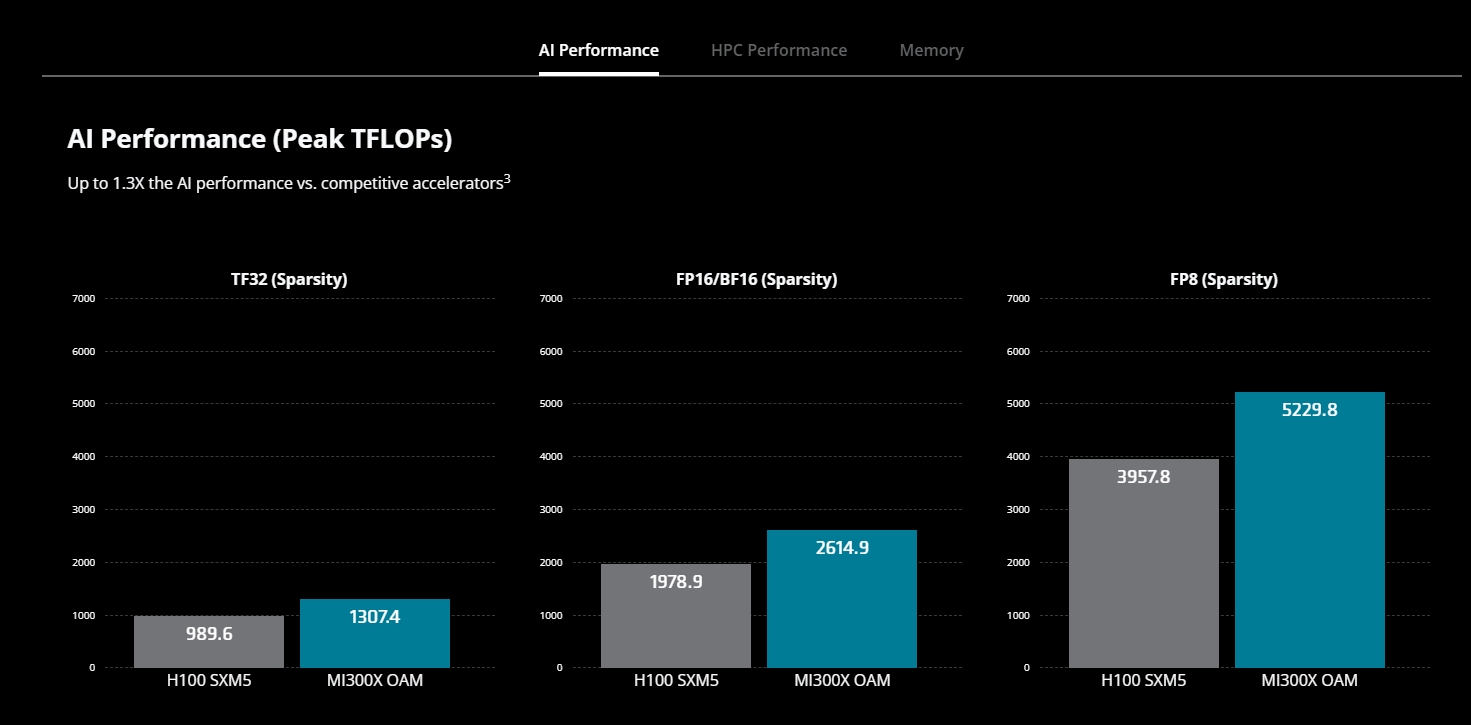The width and height of the screenshot is (1471, 725).
Task: Click the AI Performance (Peak TFLOPs) heading
Action: (x=260, y=139)
